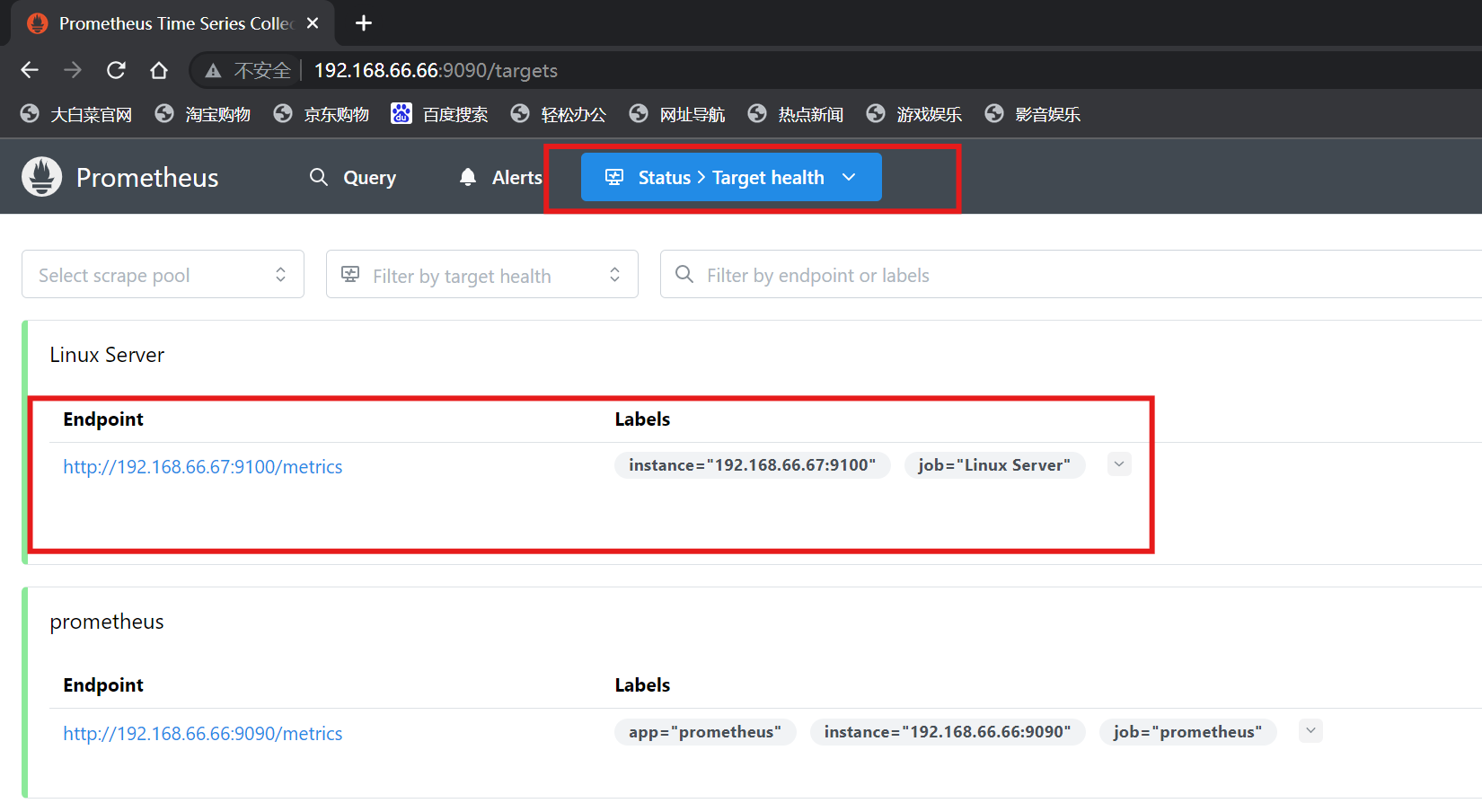Image resolution: width=1482 pixels, height=812 pixels.
Task: Click the instance="192.168.66.66:9090" label badge
Action: coord(948,732)
